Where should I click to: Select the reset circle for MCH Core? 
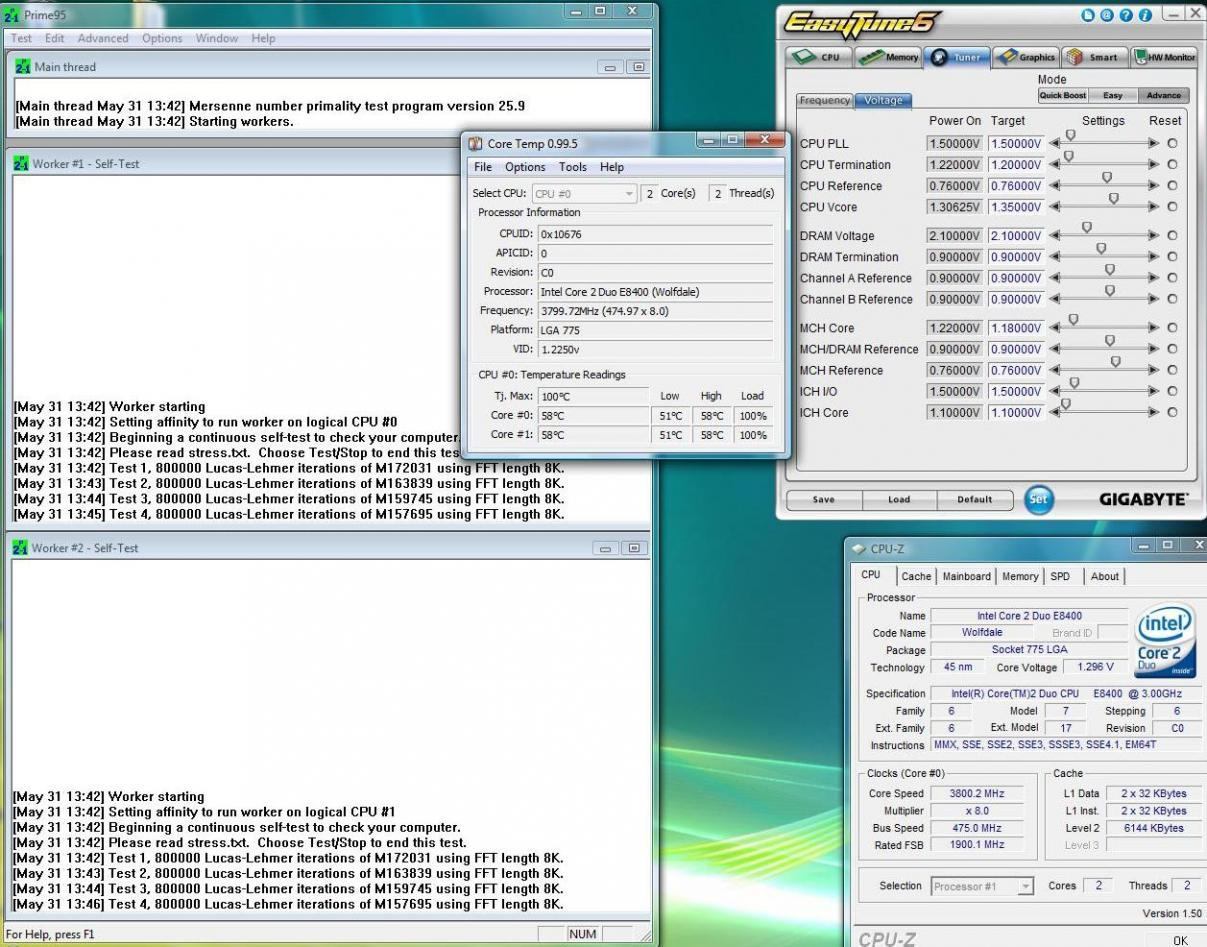[1172, 328]
